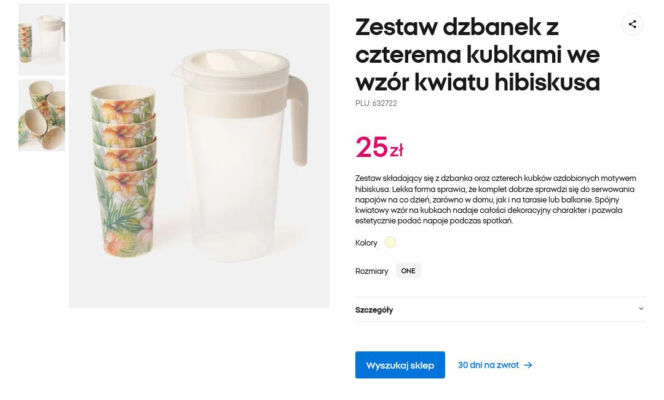Show the first thumbnail with jug and cups
This screenshot has height=400, width=664.
[42, 39]
